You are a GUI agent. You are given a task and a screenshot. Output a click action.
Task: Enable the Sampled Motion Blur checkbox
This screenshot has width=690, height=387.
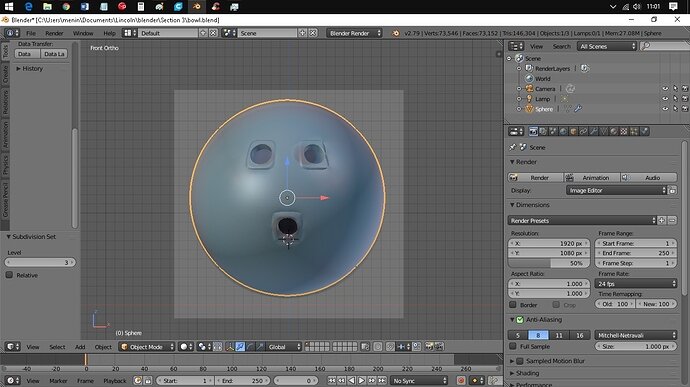520,361
